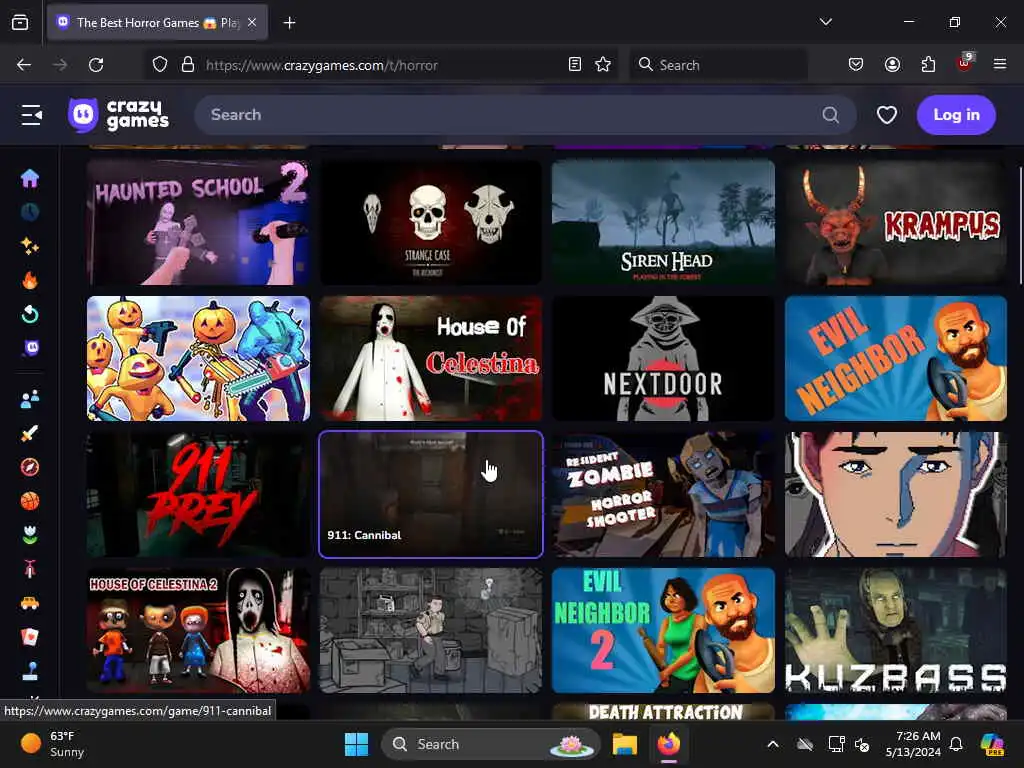Open House Of Celestina game thumbnail
1024x768 pixels.
click(x=430, y=359)
